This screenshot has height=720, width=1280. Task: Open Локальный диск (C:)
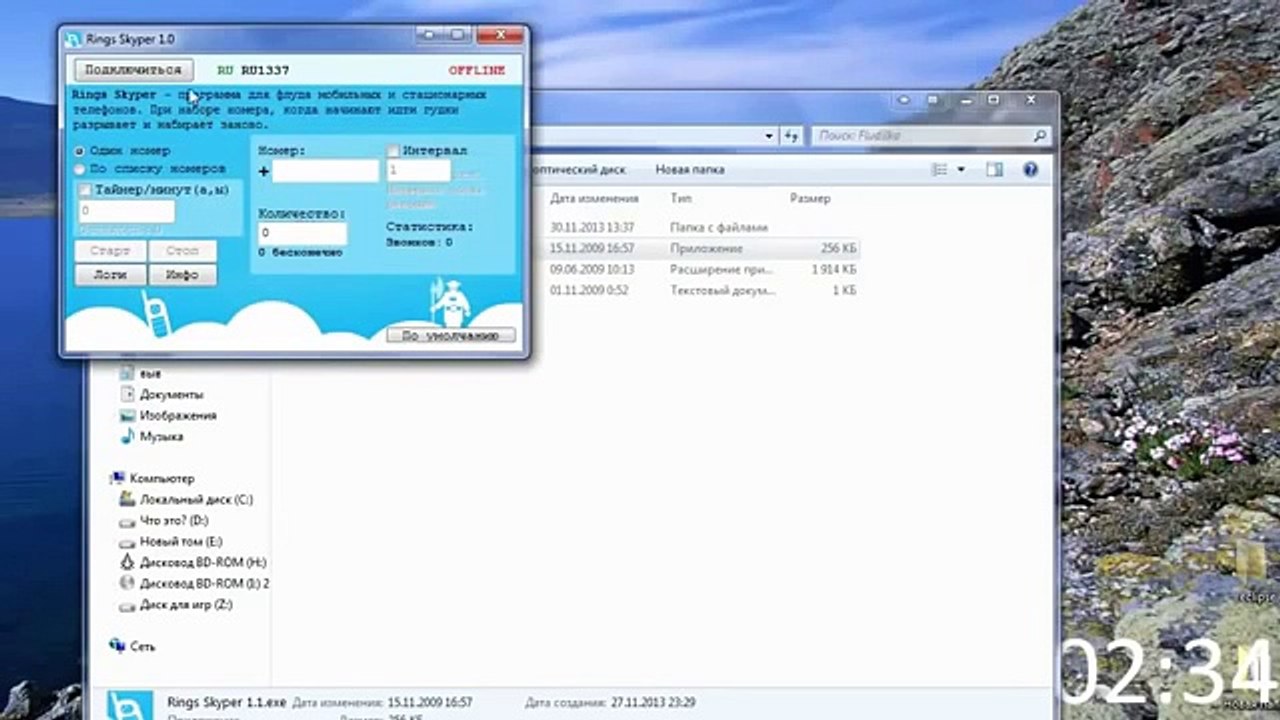(x=196, y=499)
